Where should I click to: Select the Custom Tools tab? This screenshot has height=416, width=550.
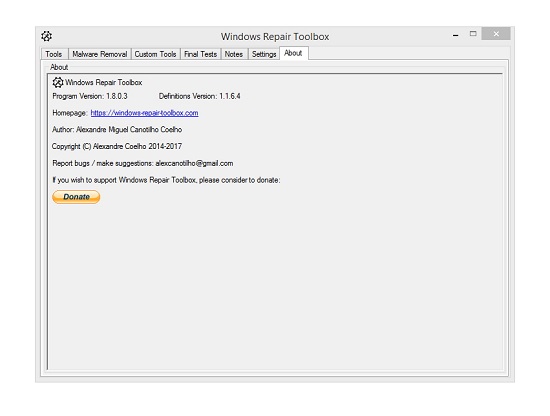click(x=155, y=54)
